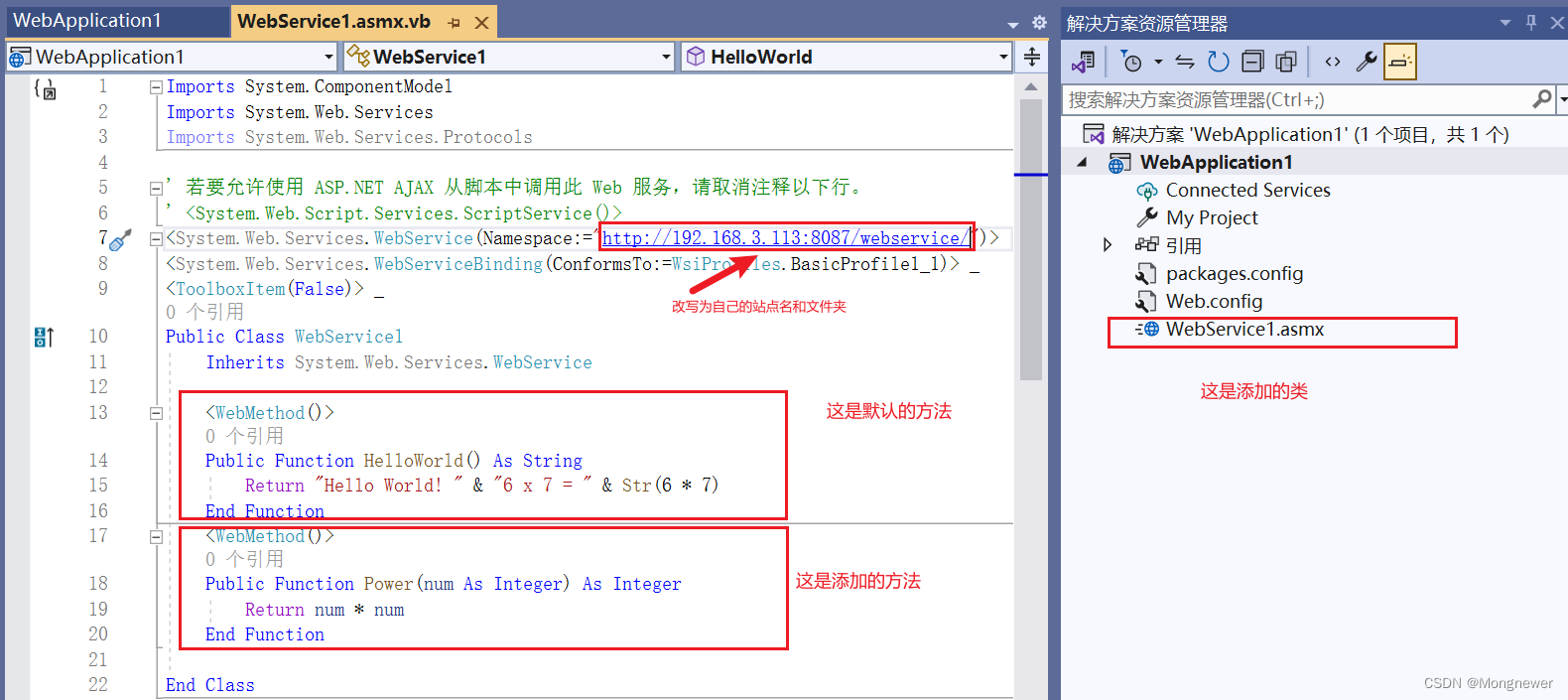
Task: Click the references label above Class WebService1
Action: coord(204,312)
